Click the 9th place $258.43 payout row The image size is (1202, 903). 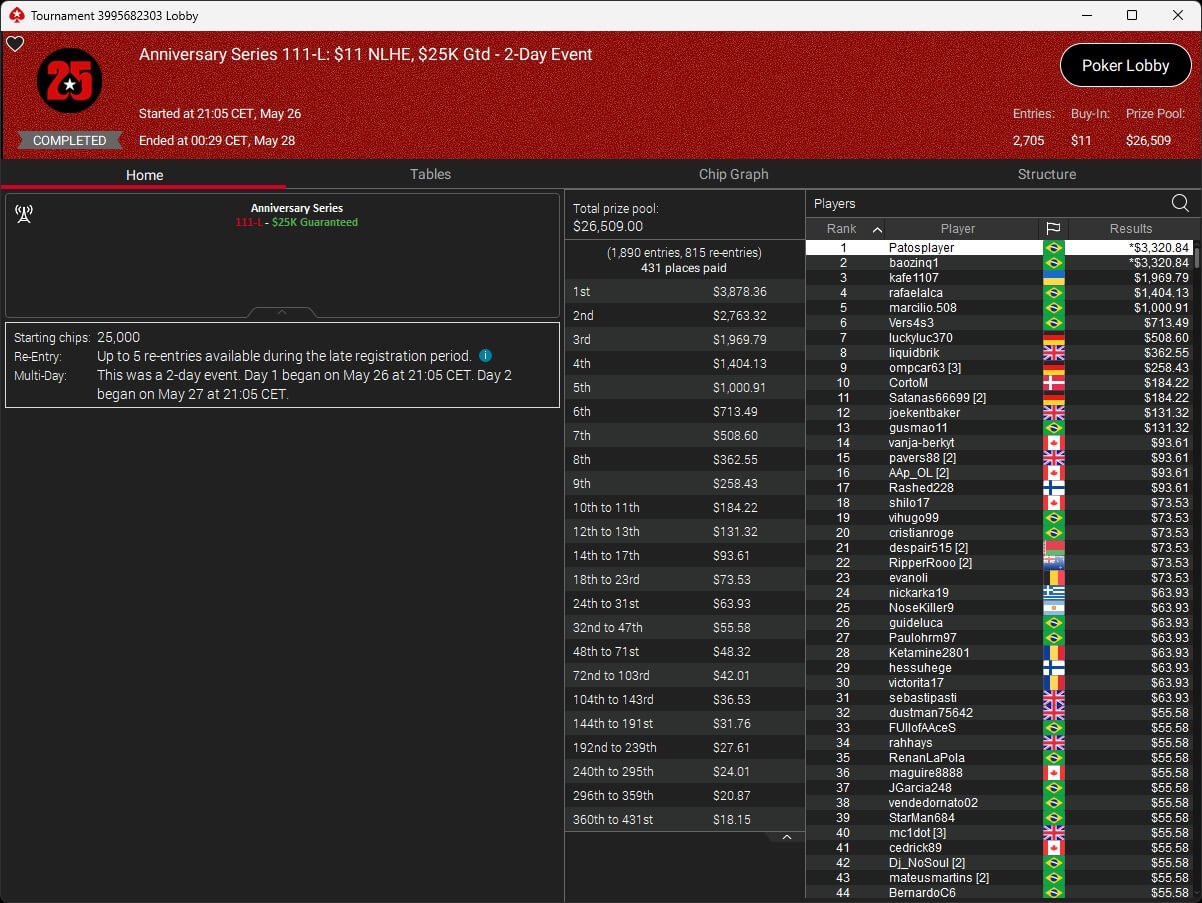pyautogui.click(x=685, y=483)
